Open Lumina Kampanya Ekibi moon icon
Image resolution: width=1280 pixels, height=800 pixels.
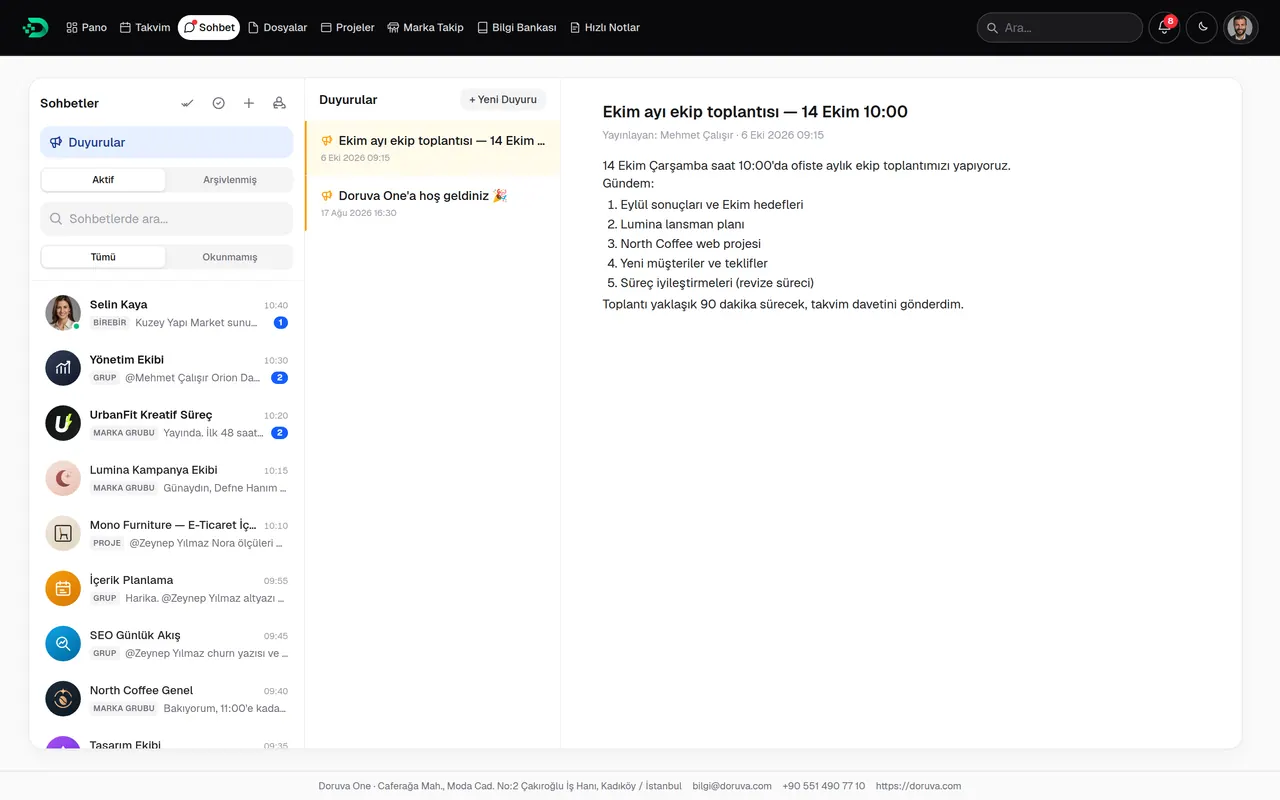pyautogui.click(x=63, y=478)
